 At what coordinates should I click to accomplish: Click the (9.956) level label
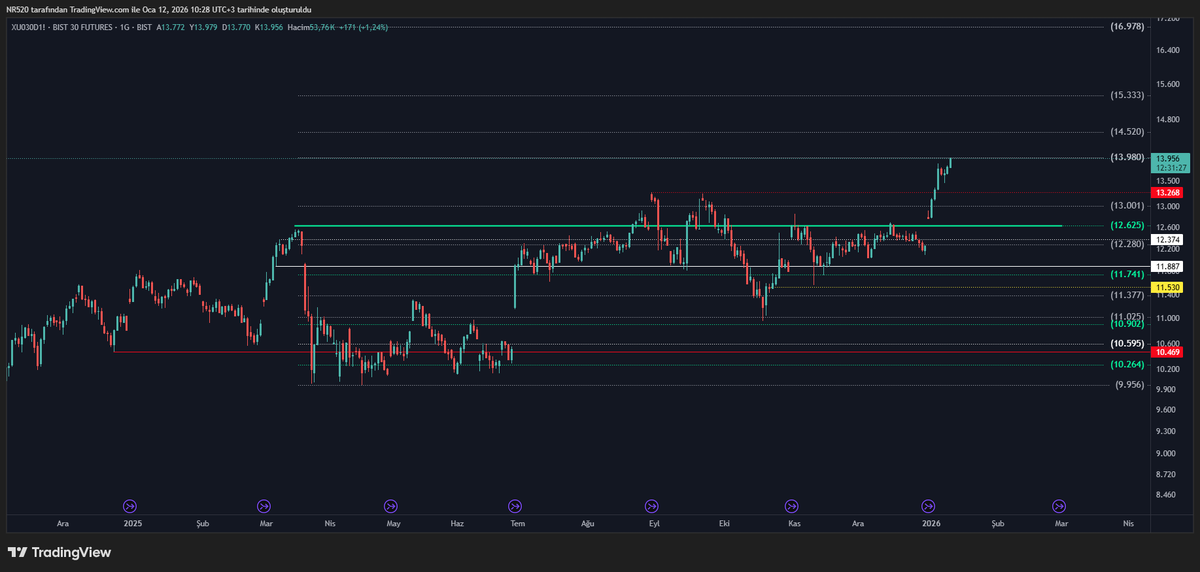(1129, 385)
